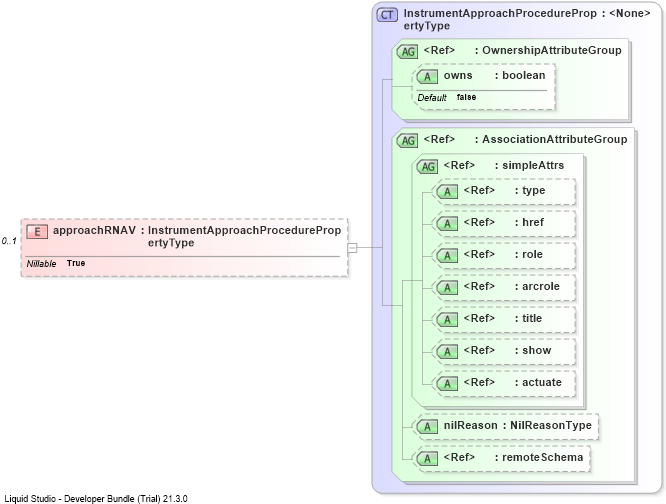Select the simpleAttrs group label
The image size is (666, 504).
tap(533, 165)
